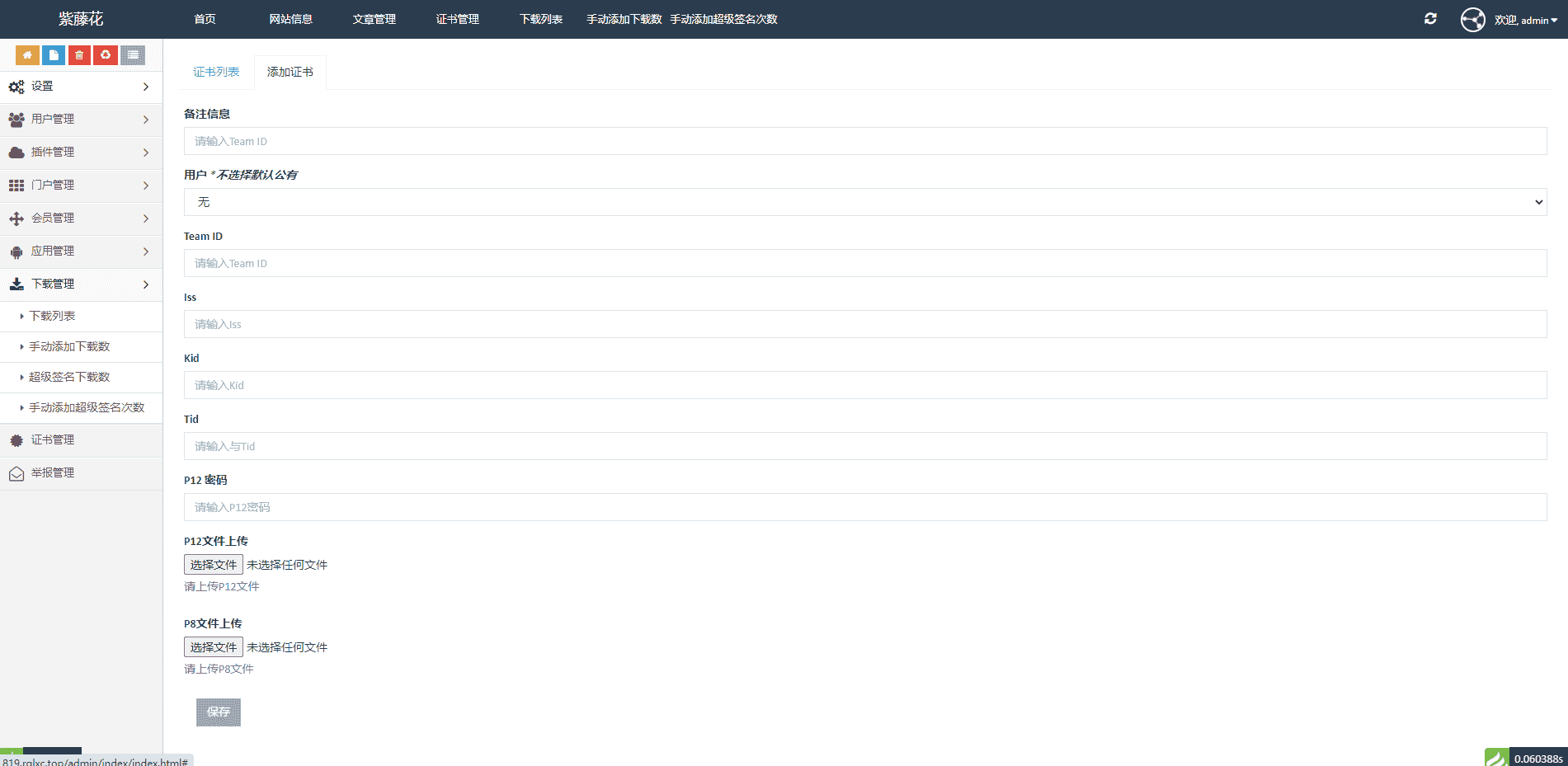The image size is (1568, 766).
Task: Open 下载列表 in the top navigation
Action: 541,19
